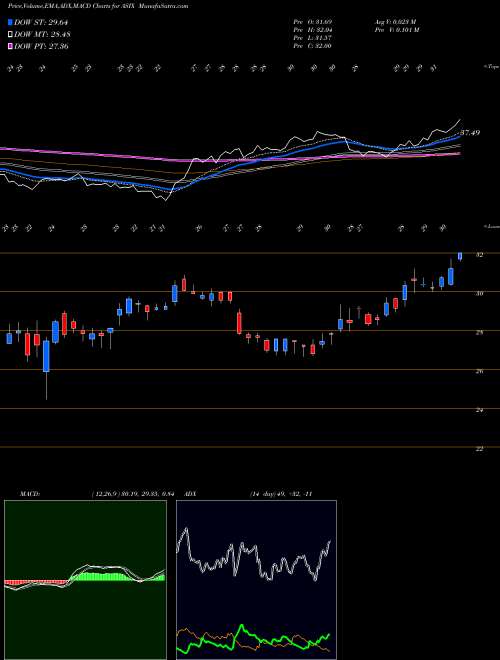The height and width of the screenshot is (660, 500).
Task: Click the MACD panel title
Action: pyautogui.click(x=29, y=493)
